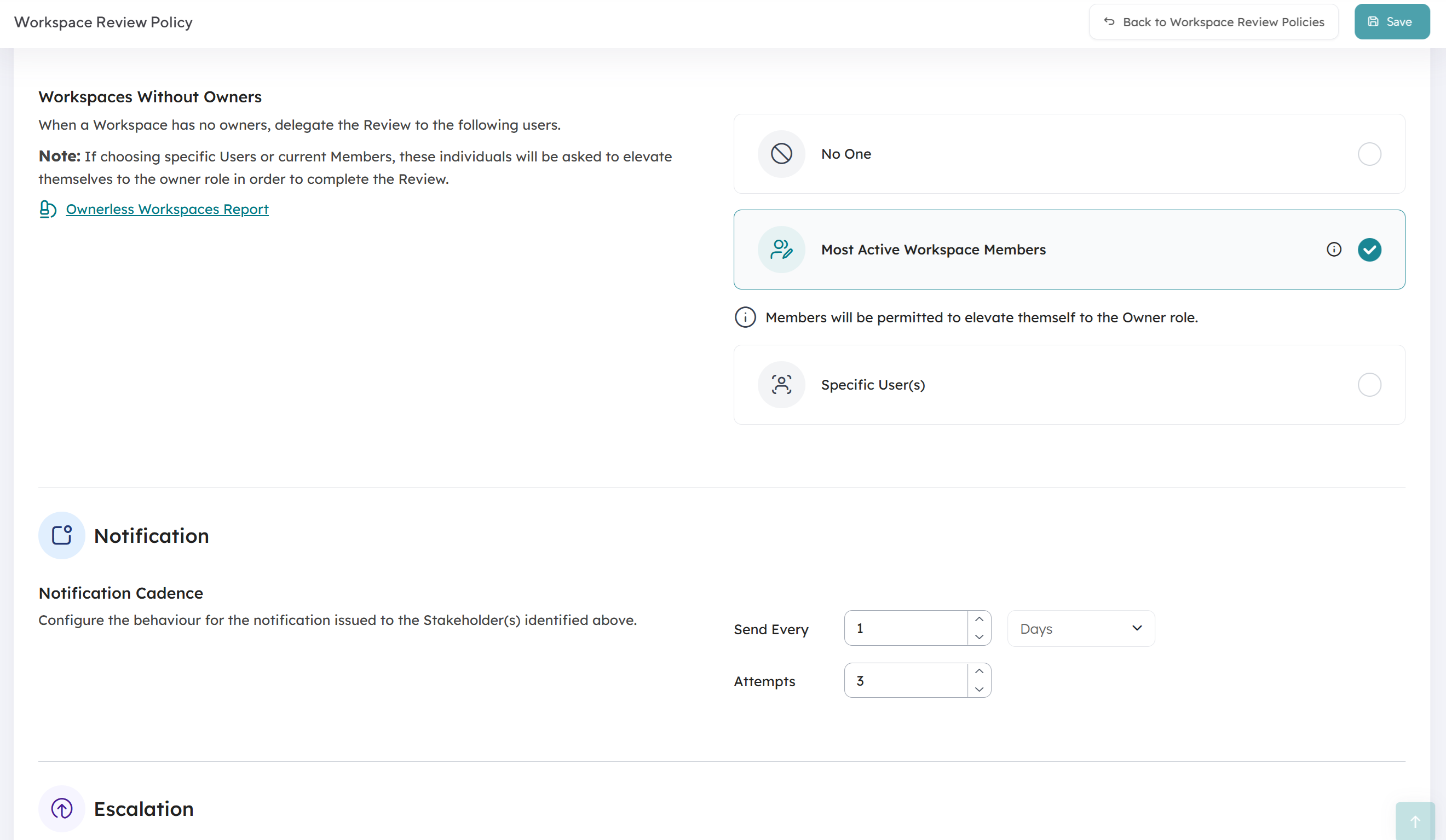Click the Send Every label
Screen dimensions: 1446x840
(x=770, y=629)
